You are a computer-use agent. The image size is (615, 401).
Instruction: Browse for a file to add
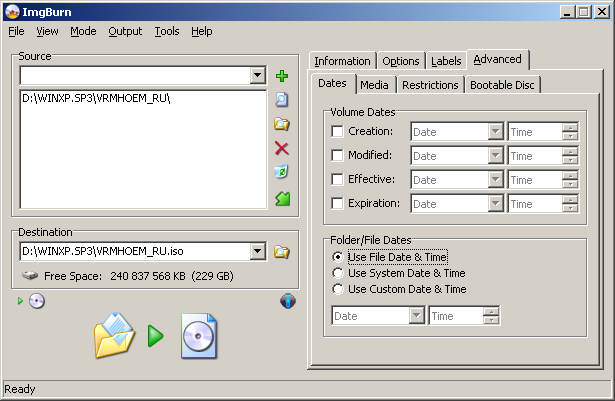[x=282, y=100]
